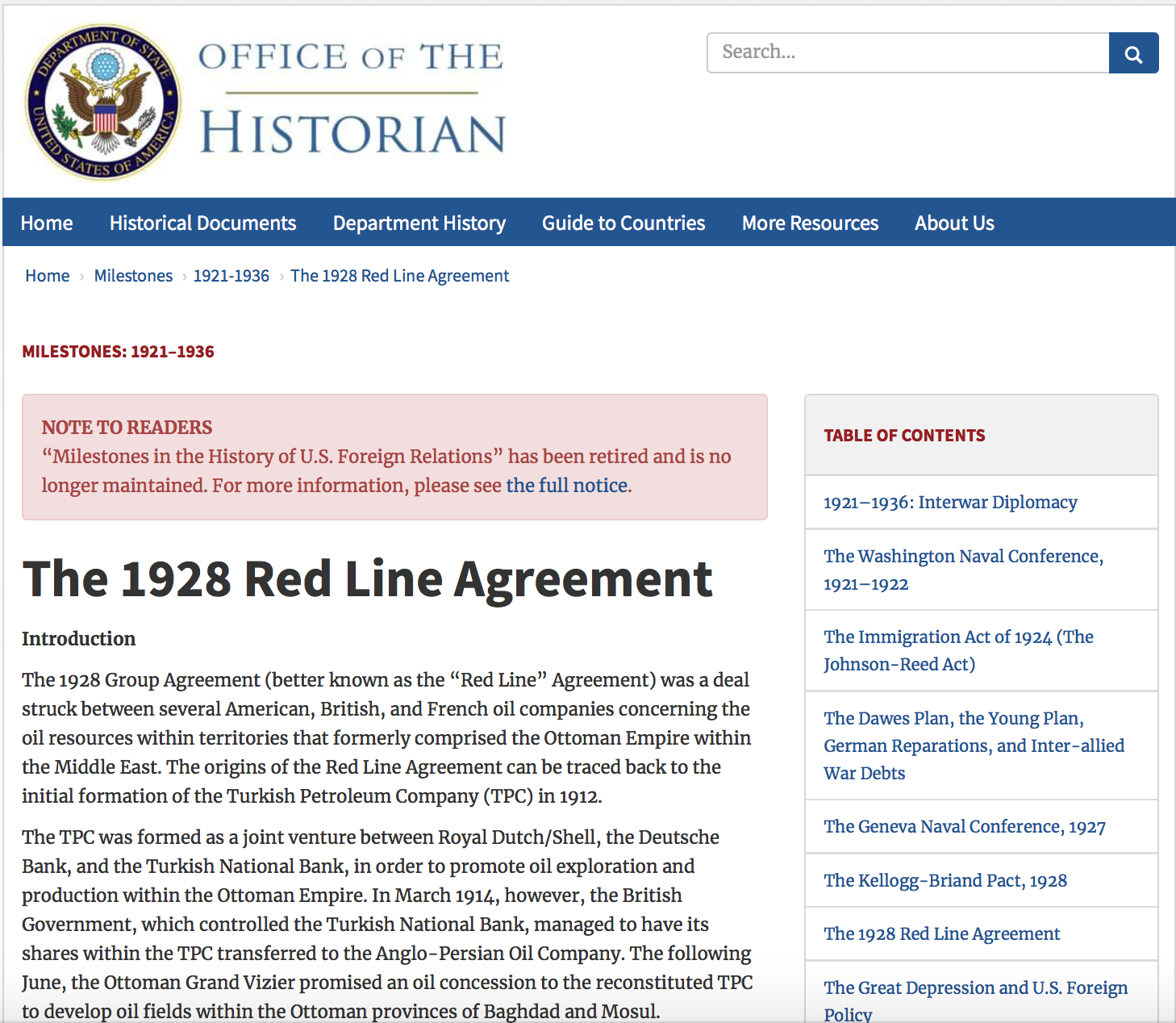Viewport: 1176px width, 1023px height.
Task: Open About Us in the navigation bar
Action: tap(954, 223)
